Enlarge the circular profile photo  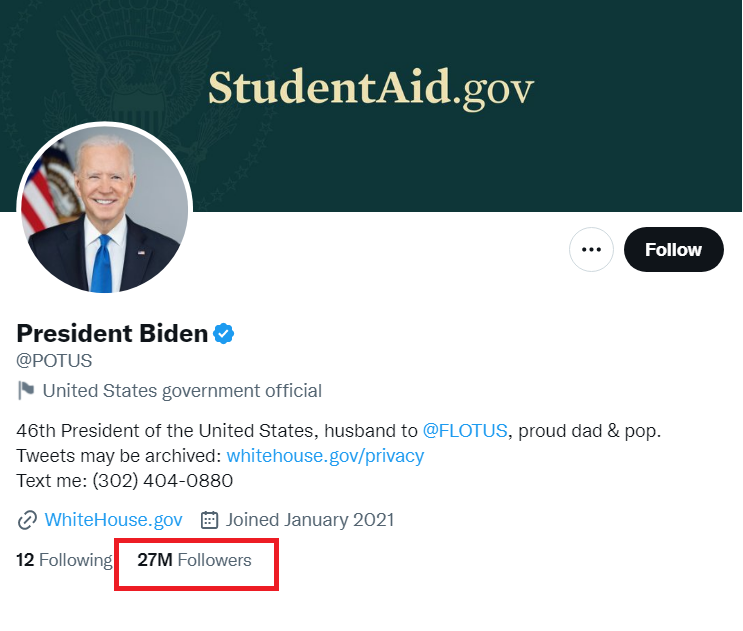pyautogui.click(x=104, y=209)
